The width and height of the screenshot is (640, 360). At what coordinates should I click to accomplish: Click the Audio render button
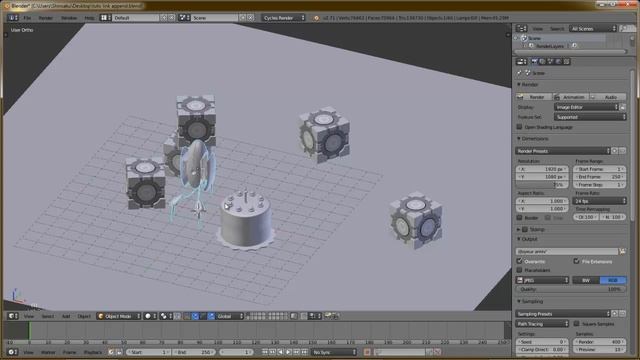click(608, 97)
